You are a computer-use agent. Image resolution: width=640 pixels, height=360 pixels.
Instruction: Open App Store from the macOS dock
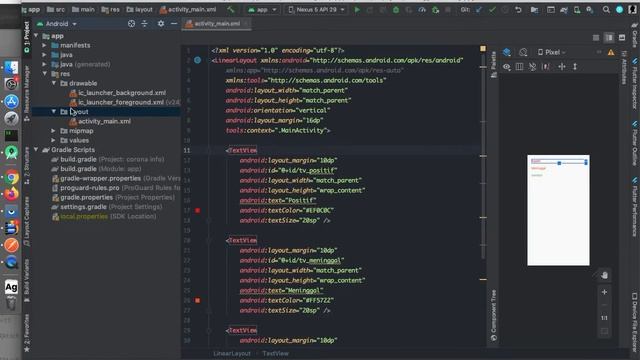click(11, 101)
